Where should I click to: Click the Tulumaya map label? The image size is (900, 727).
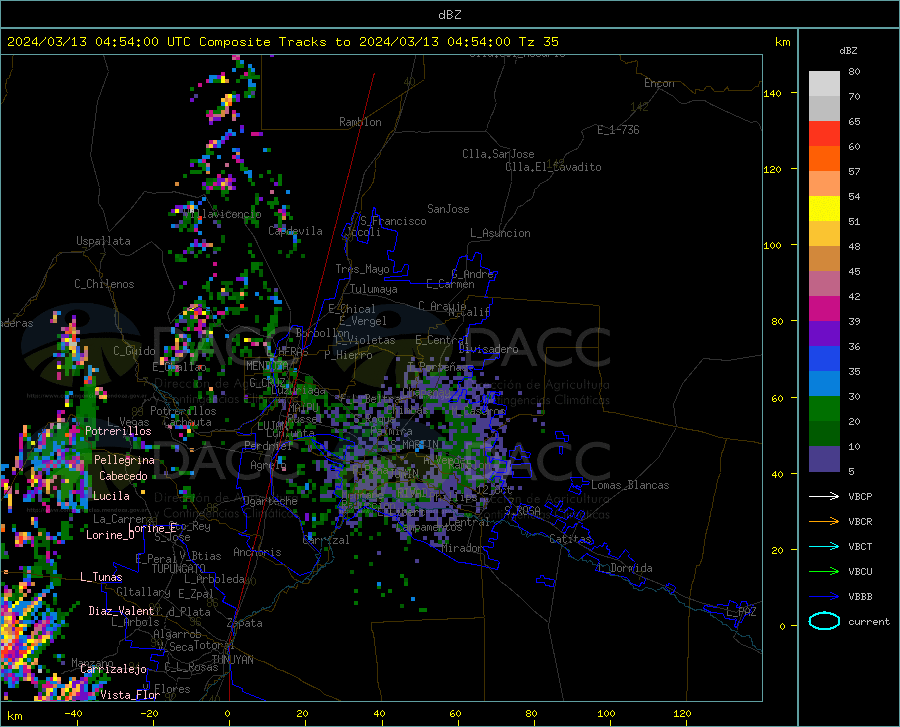click(374, 289)
